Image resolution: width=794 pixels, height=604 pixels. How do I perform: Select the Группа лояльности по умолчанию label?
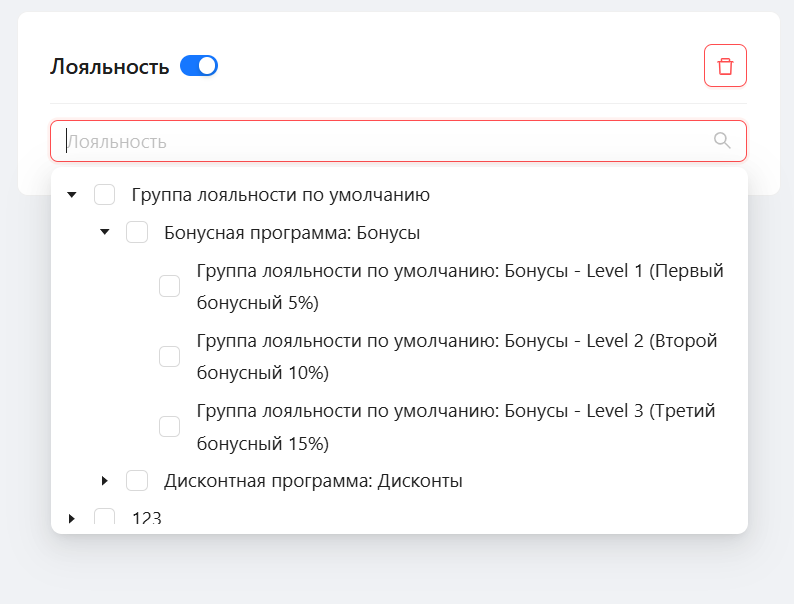click(x=281, y=195)
